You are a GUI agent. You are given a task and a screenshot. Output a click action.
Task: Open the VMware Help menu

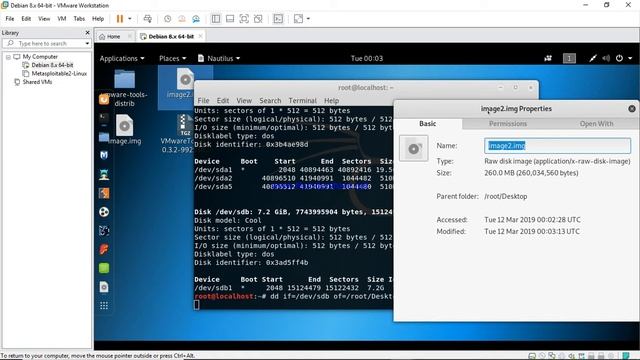[x=98, y=19]
